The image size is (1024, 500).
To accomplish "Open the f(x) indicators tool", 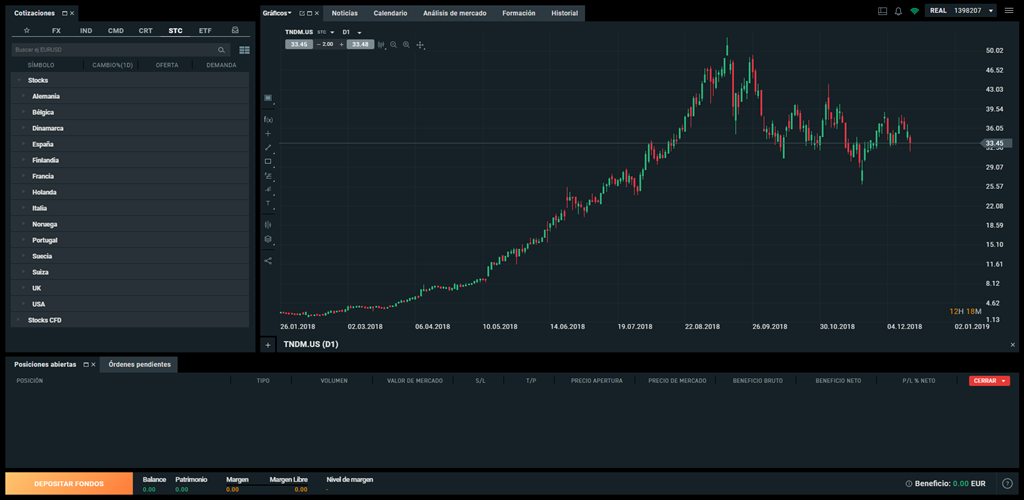I will pos(268,119).
